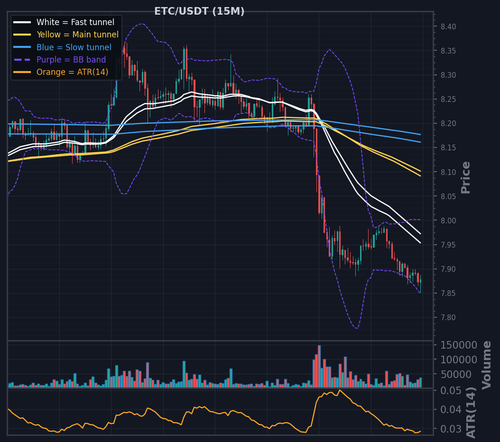Click the white Fast tunnel legend line
The image size is (500, 442).
click(x=22, y=22)
